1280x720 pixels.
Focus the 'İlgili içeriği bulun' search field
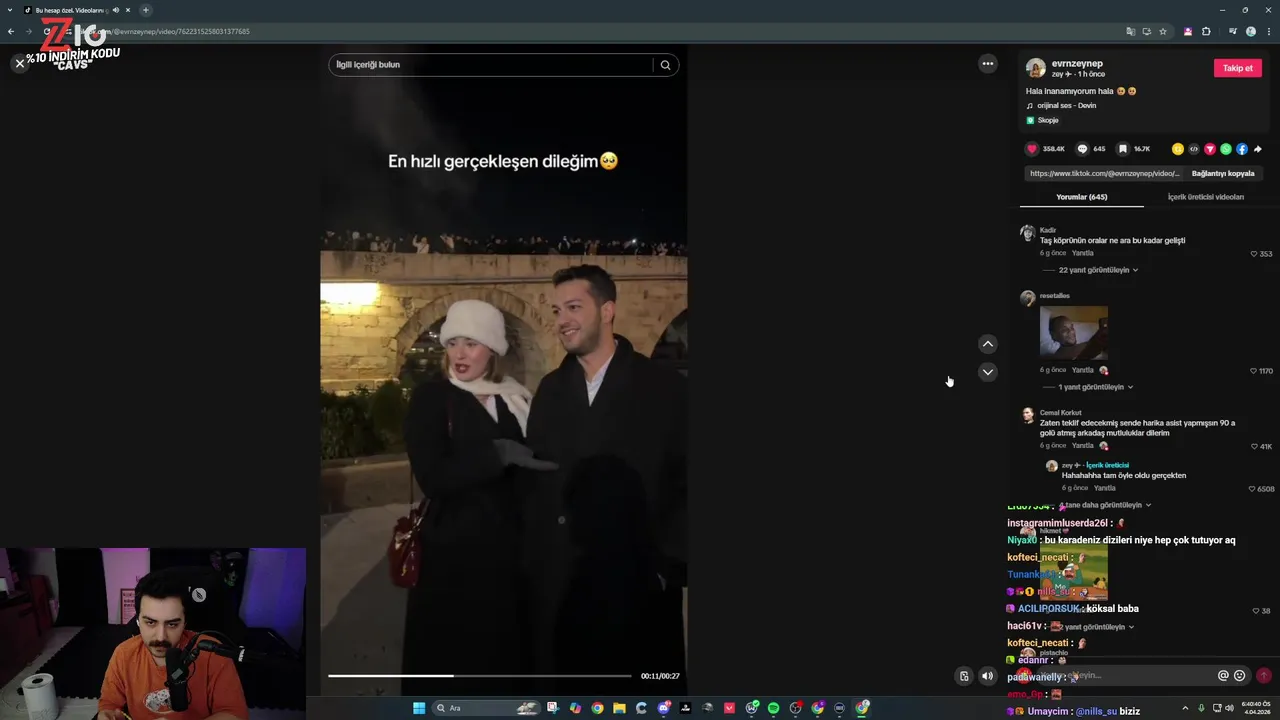(490, 65)
